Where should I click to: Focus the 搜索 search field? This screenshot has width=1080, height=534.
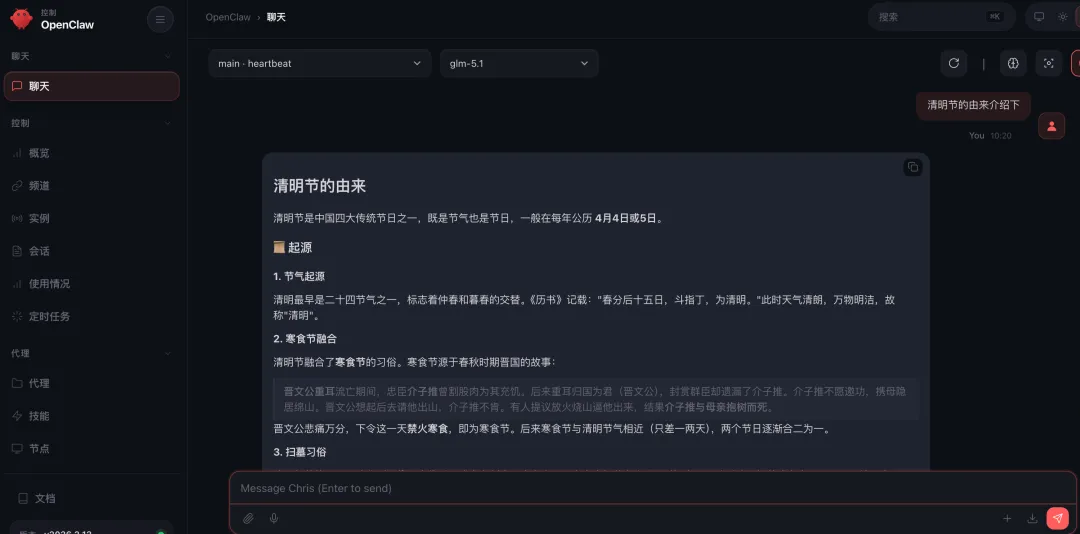coord(942,17)
